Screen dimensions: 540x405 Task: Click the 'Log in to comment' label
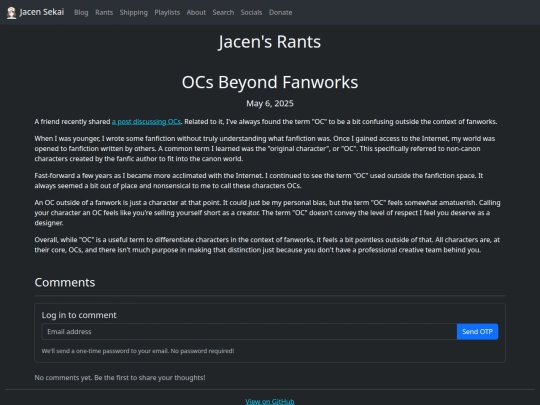(79, 315)
